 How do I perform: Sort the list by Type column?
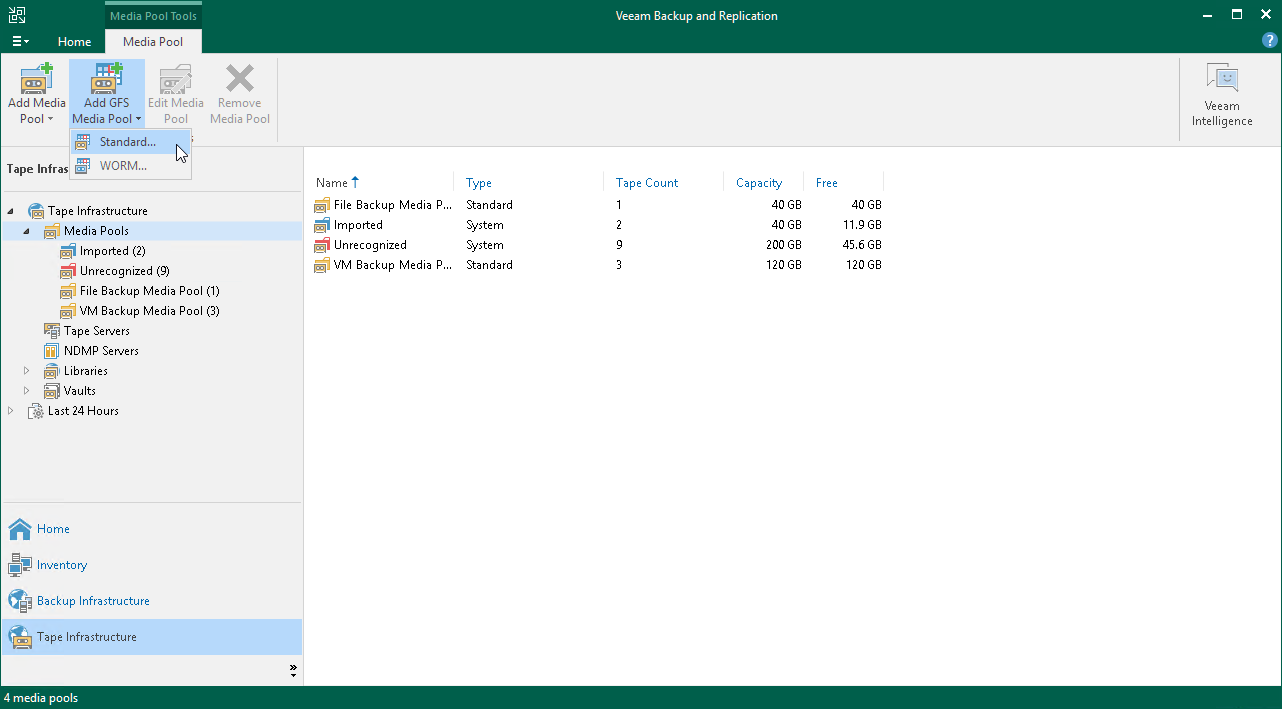pos(478,183)
